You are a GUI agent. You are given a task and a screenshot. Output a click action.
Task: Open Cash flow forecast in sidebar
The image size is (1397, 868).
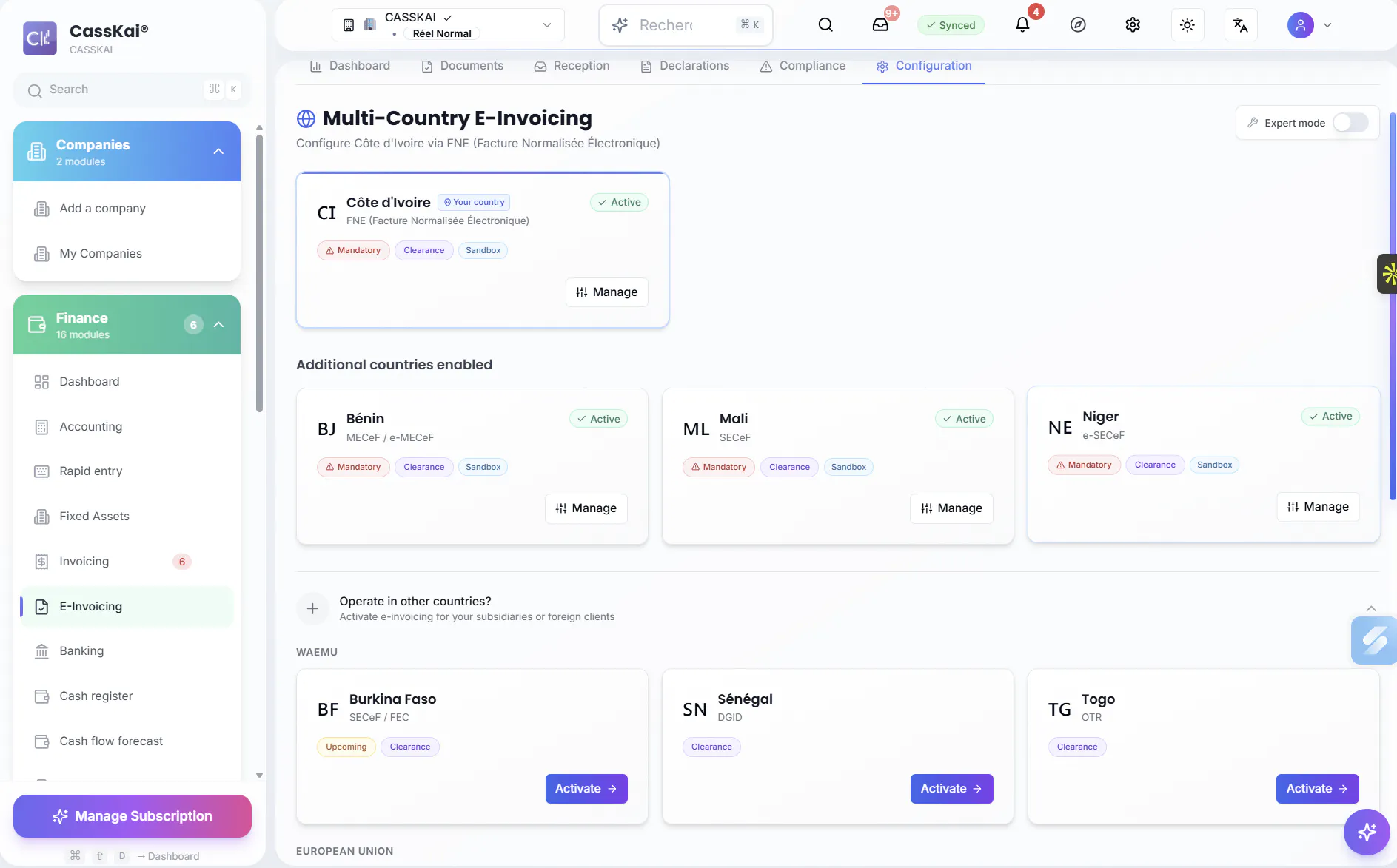pyautogui.click(x=127, y=741)
